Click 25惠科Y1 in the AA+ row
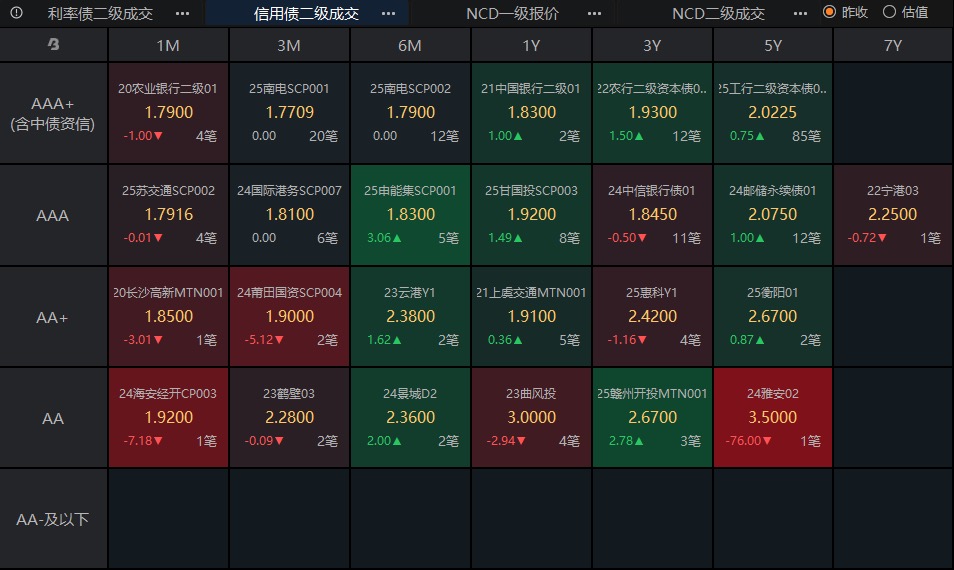This screenshot has height=570, width=954. click(652, 293)
